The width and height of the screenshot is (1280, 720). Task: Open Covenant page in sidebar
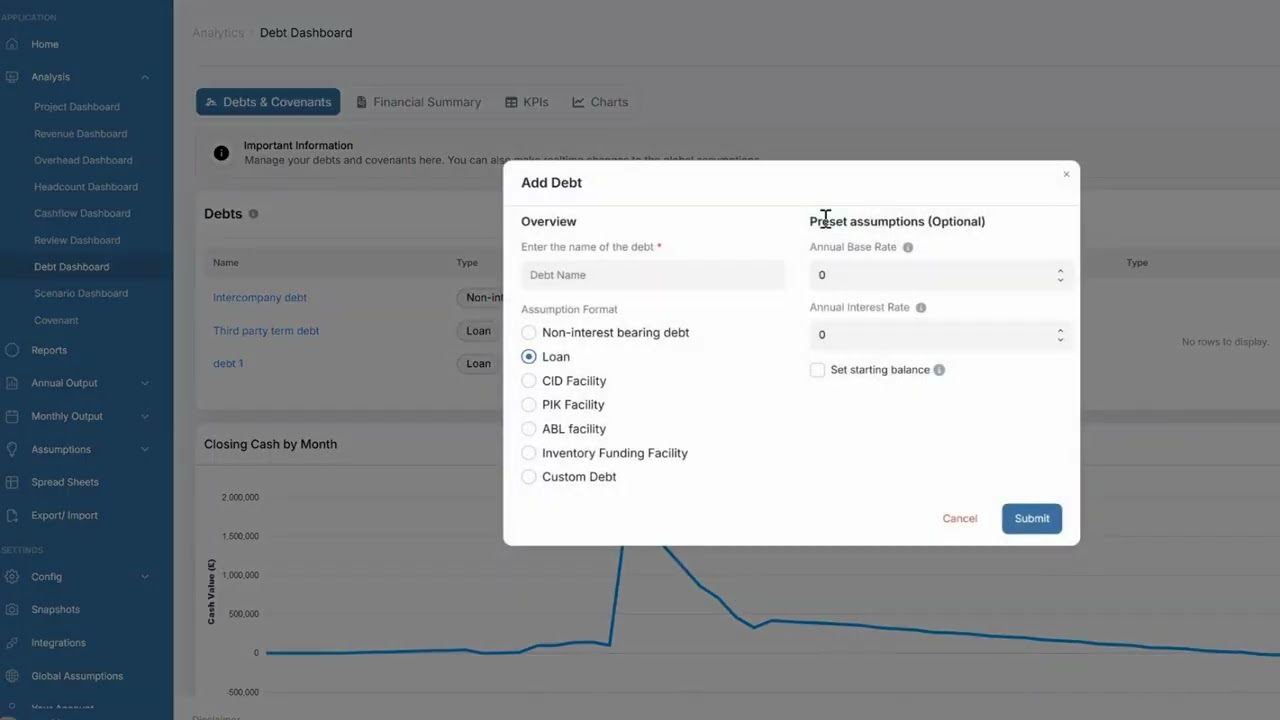56,320
